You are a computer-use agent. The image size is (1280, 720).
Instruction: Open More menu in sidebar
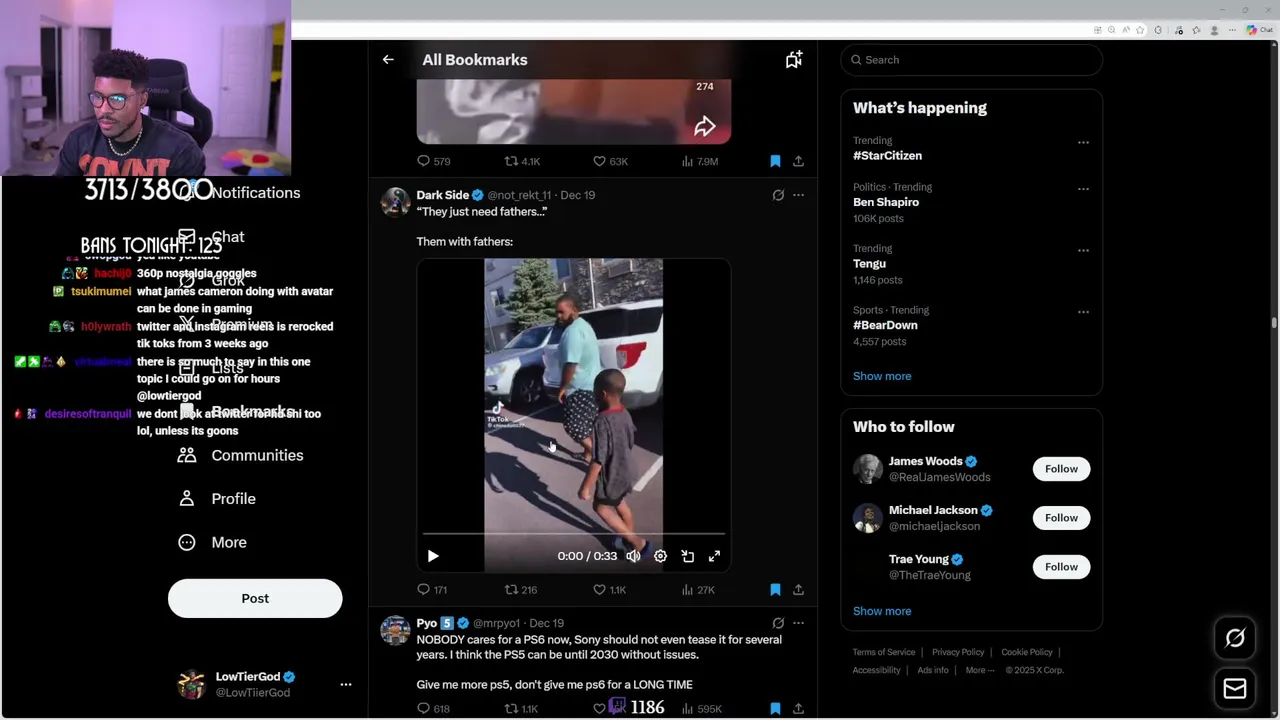click(x=212, y=542)
